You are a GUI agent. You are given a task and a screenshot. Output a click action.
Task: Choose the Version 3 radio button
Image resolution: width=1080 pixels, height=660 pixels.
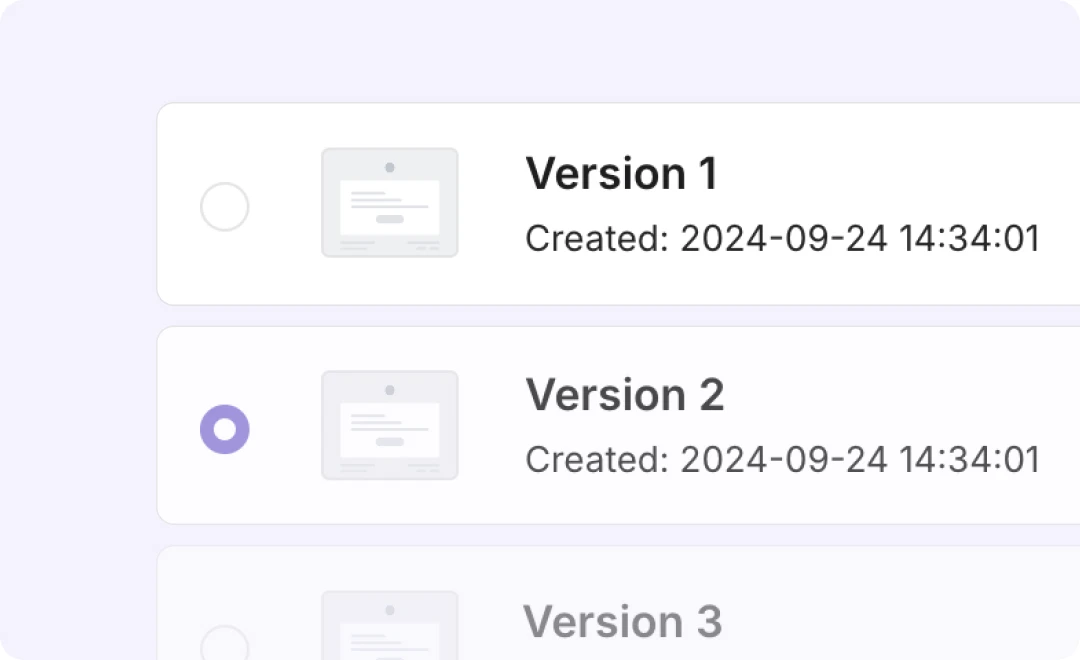click(225, 645)
